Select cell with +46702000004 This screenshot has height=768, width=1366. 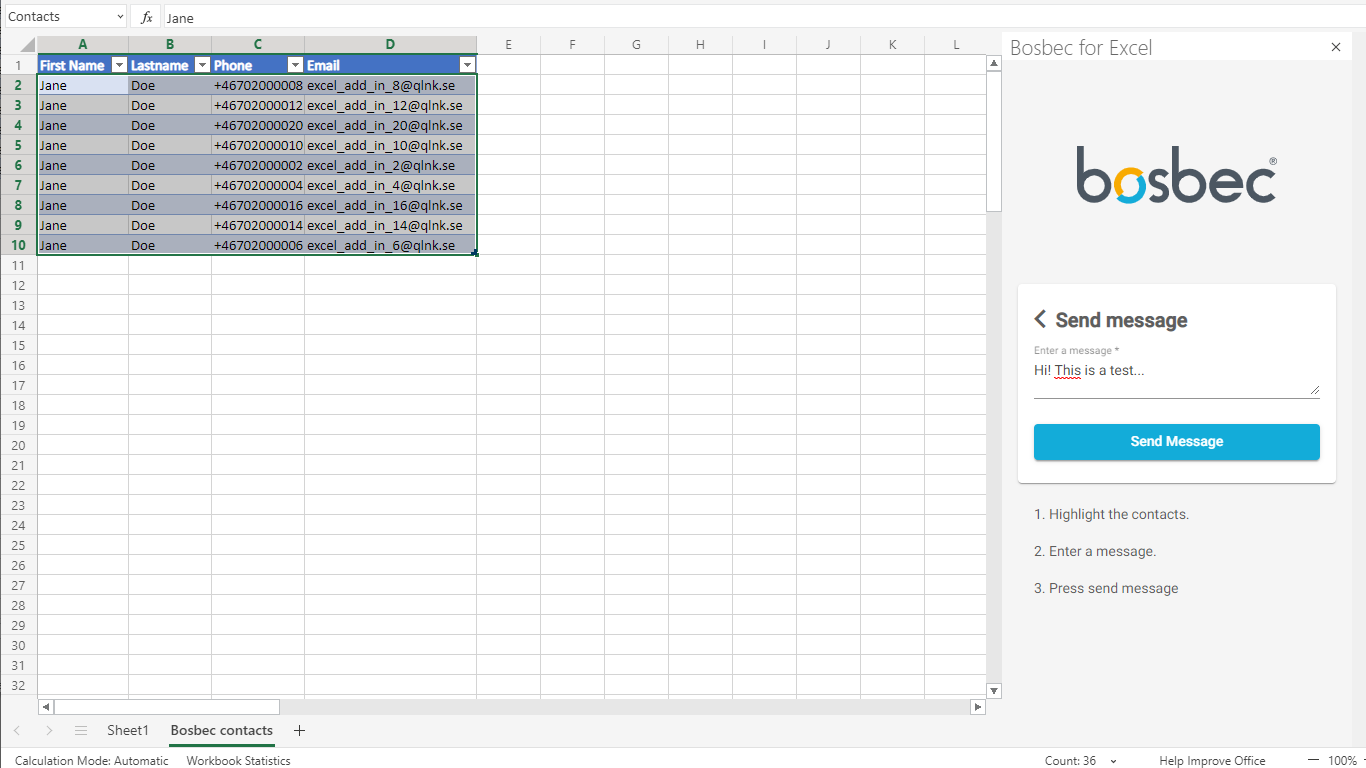point(258,185)
